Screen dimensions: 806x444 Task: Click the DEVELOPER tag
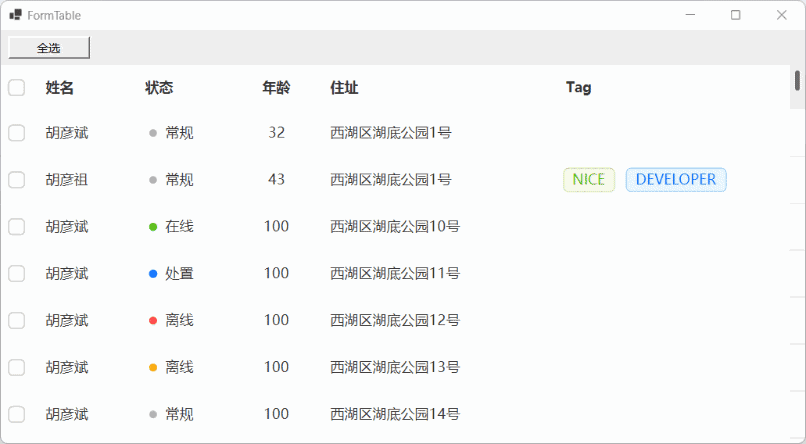676,180
